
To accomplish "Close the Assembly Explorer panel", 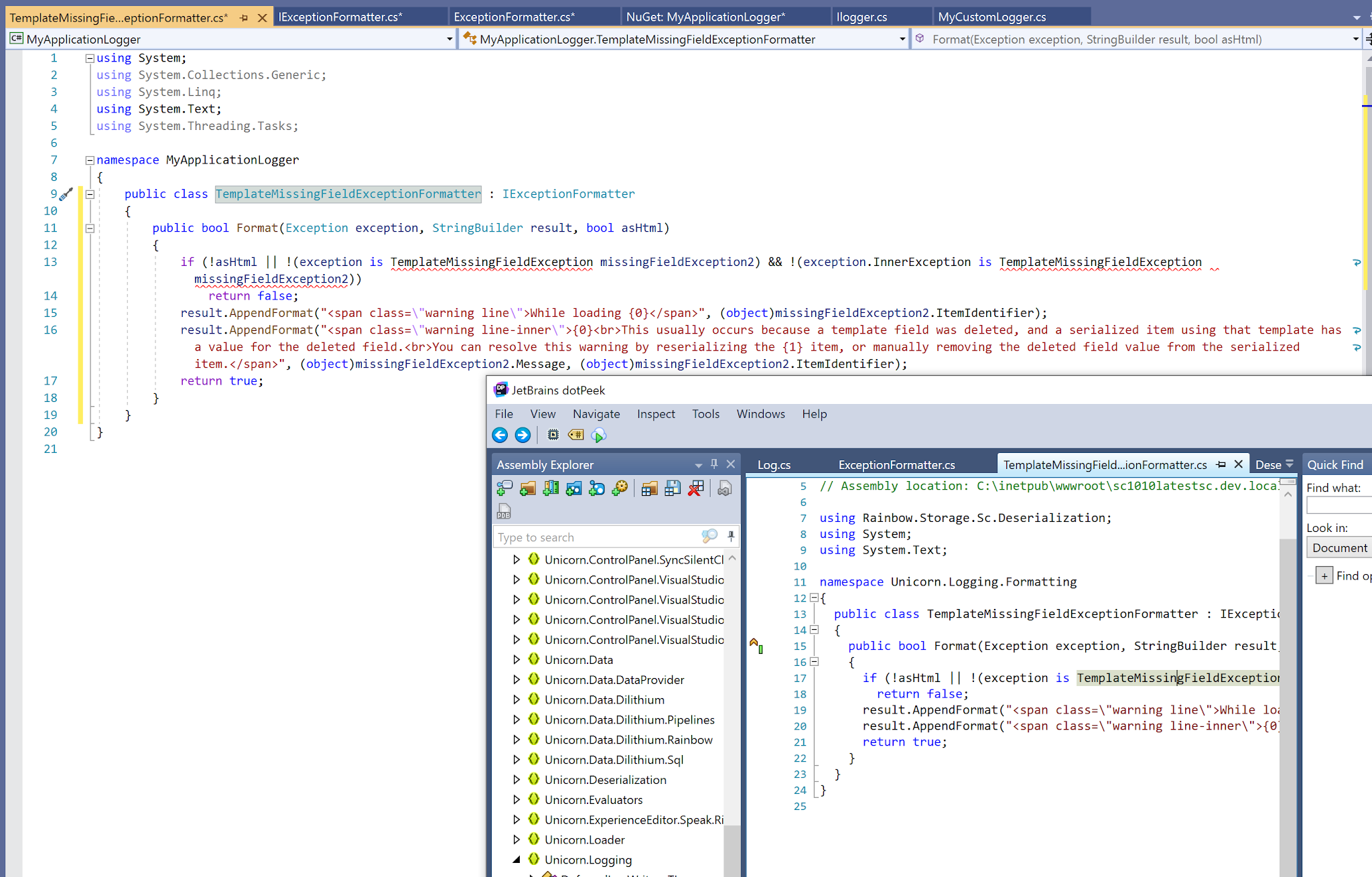I will [x=731, y=464].
